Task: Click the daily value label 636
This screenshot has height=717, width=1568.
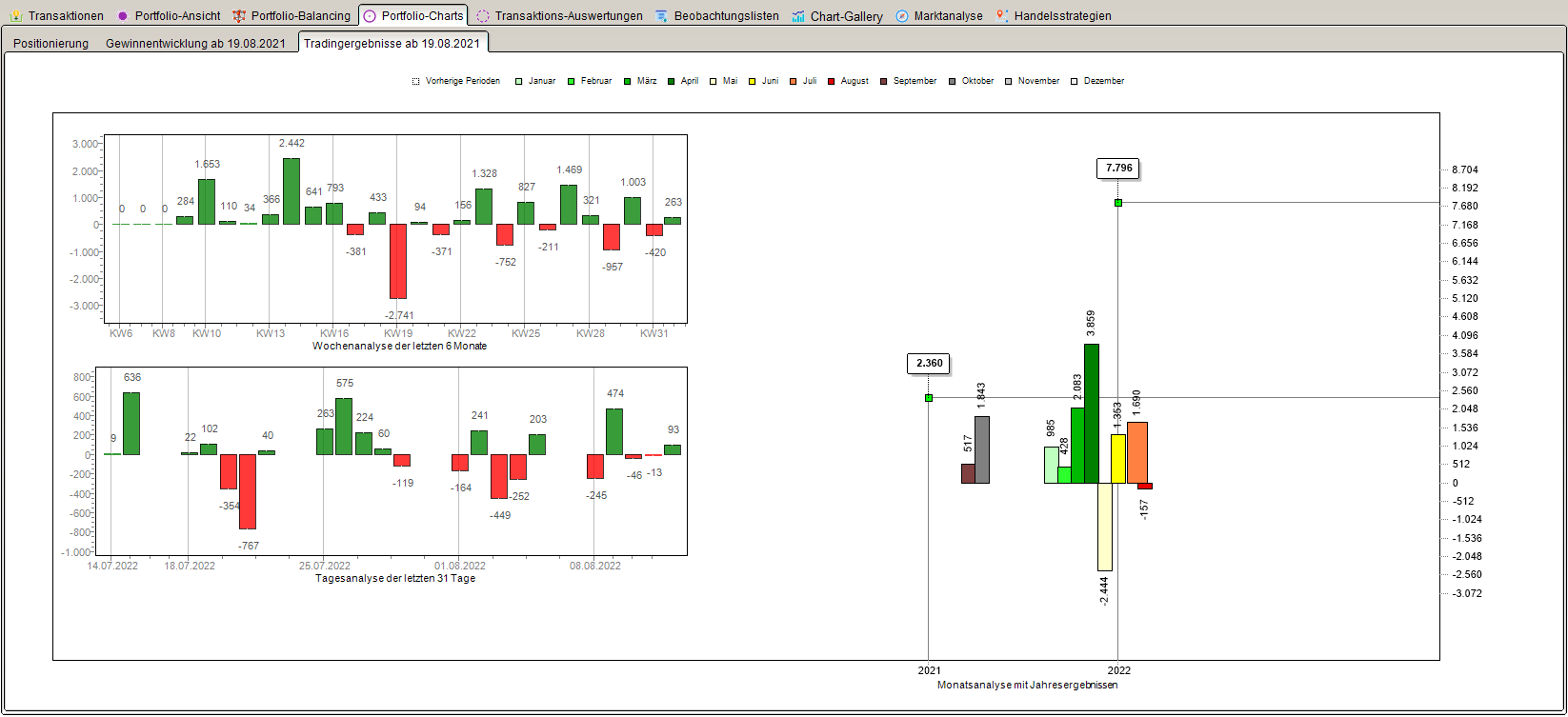Action: (132, 377)
